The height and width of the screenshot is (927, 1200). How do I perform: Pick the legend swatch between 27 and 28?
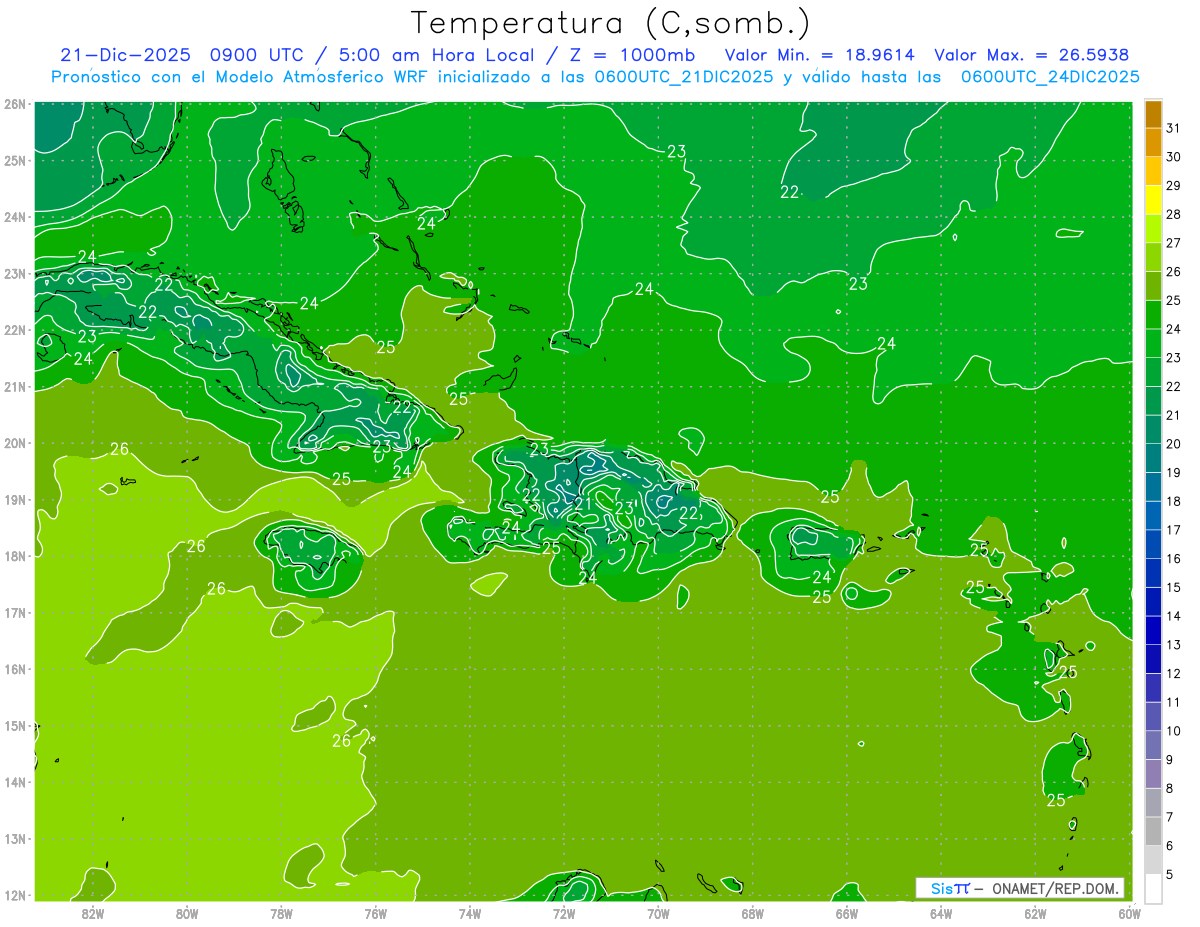[x=1154, y=229]
